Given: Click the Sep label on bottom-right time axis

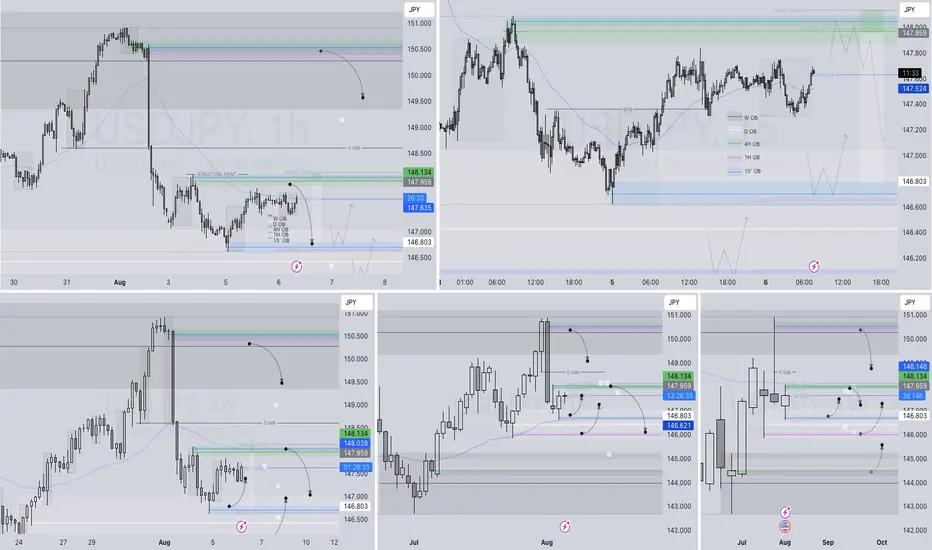Looking at the screenshot, I should pos(828,542).
